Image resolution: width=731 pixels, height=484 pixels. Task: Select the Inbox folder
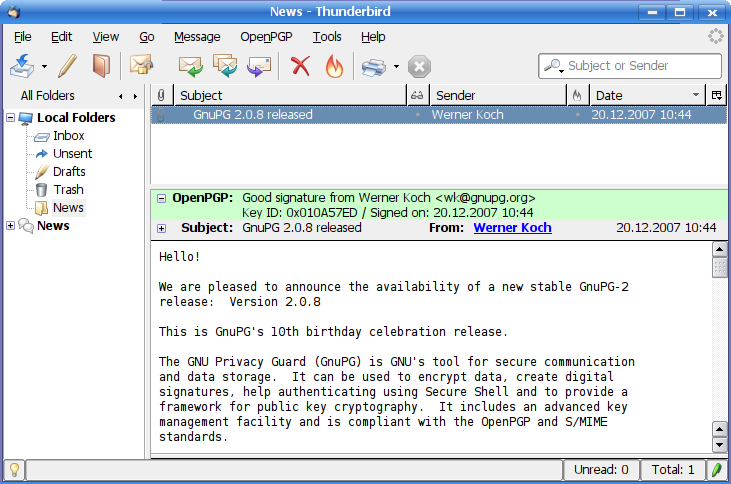point(69,136)
